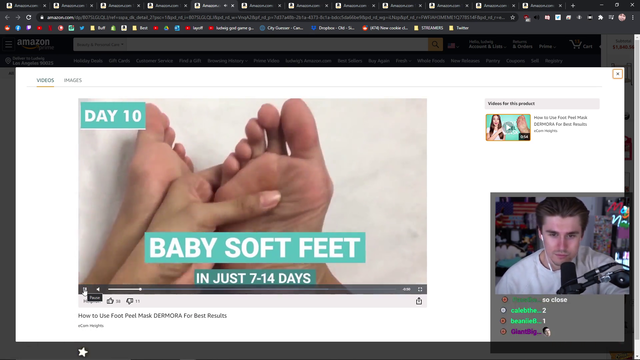The width and height of the screenshot is (640, 360).
Task: Open the Reddit bookmark icon
Action: tap(7, 28)
